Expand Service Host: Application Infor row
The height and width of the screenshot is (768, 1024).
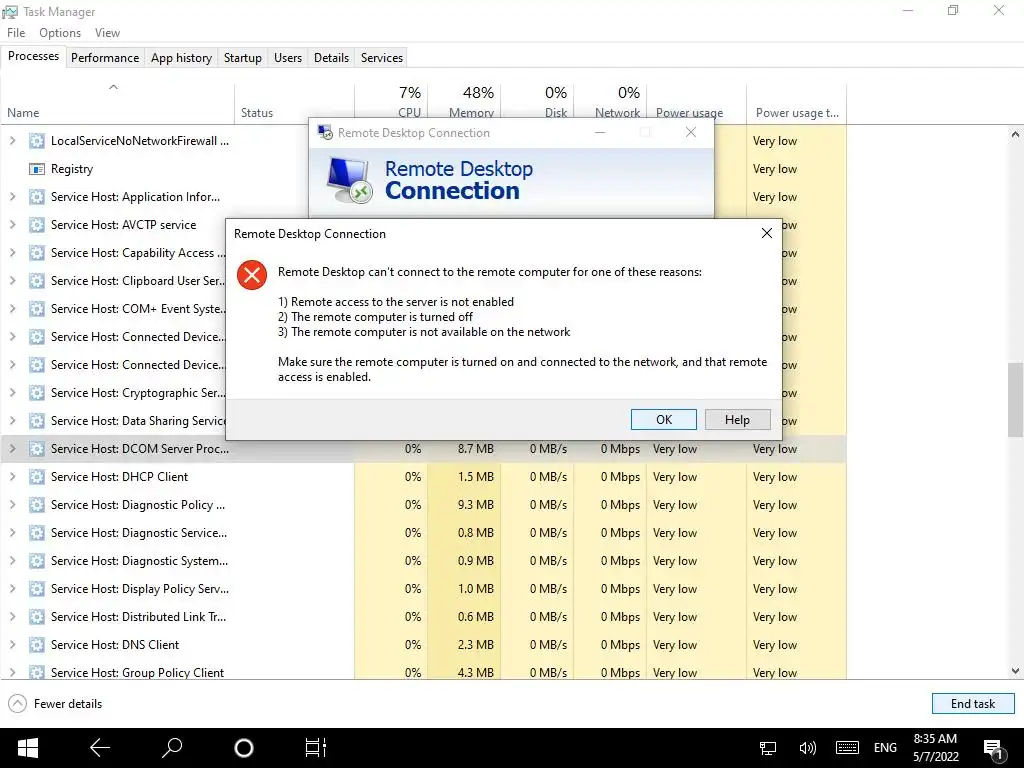[12, 197]
